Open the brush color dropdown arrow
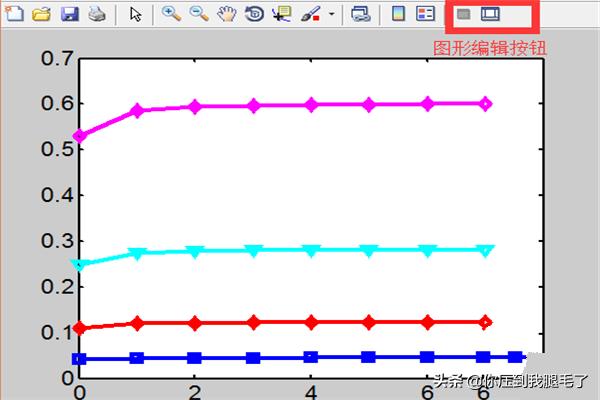 pyautogui.click(x=331, y=16)
